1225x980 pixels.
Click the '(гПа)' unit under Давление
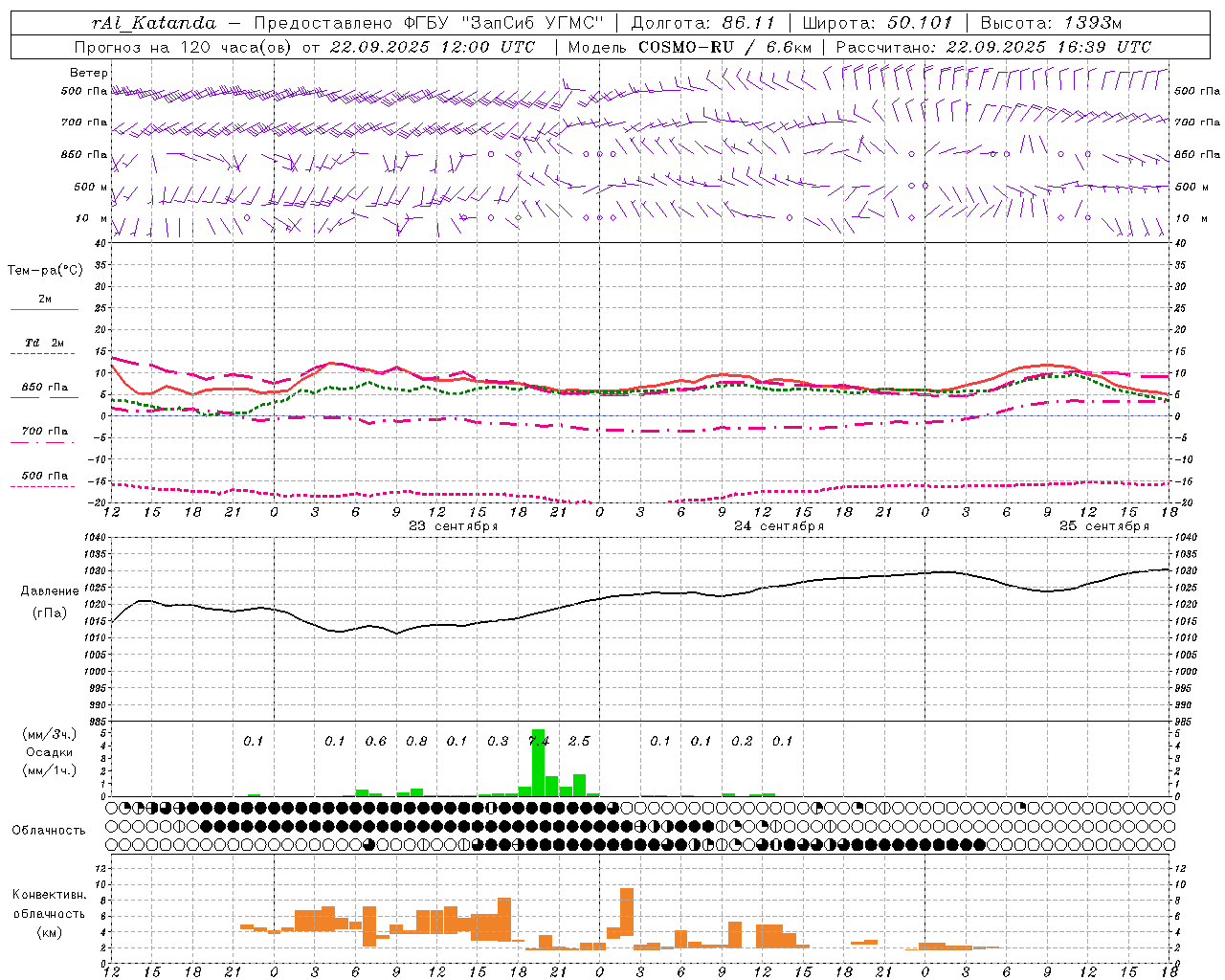click(49, 612)
